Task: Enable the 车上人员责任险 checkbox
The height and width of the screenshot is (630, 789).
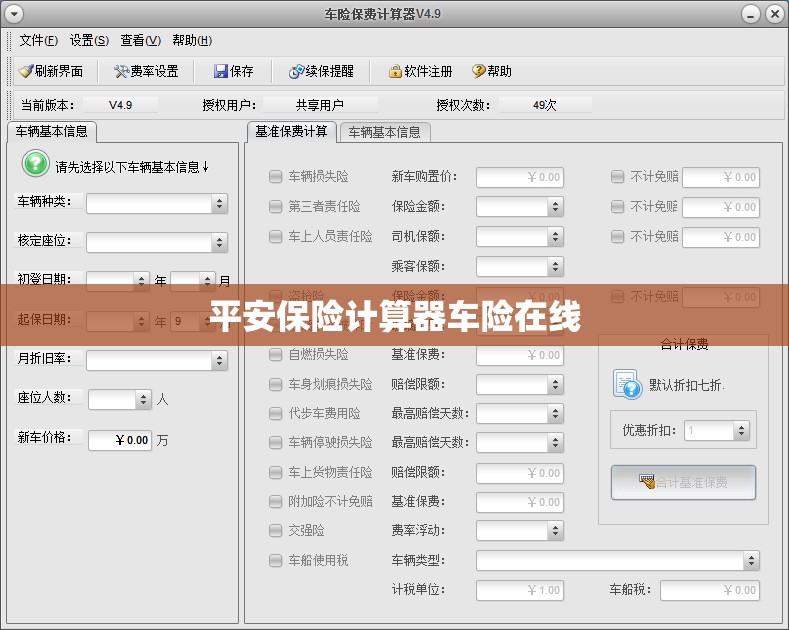Action: point(275,237)
